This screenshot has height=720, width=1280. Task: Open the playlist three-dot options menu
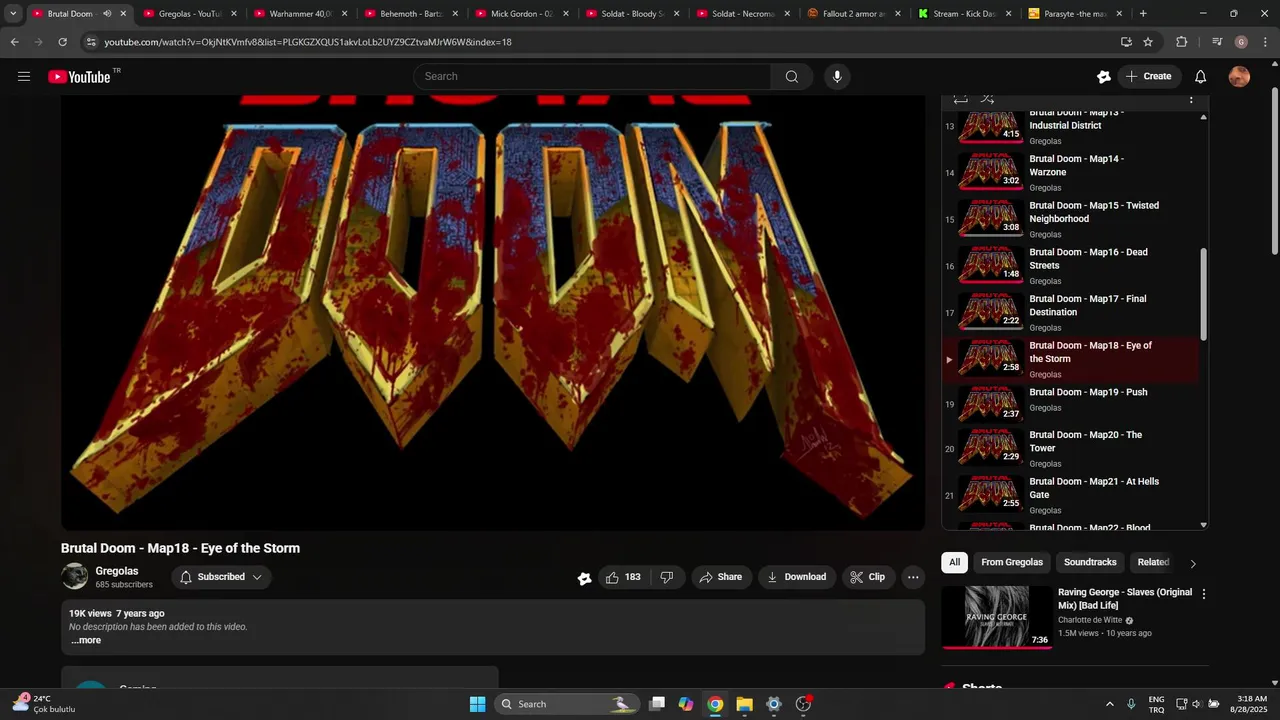coord(1190,99)
